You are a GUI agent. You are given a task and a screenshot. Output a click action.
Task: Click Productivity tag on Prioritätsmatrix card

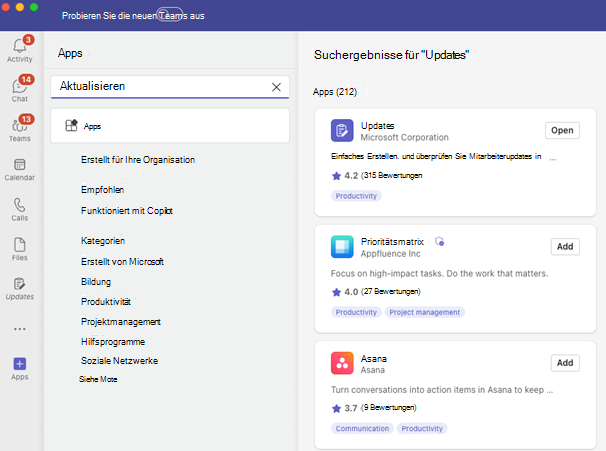tap(356, 312)
